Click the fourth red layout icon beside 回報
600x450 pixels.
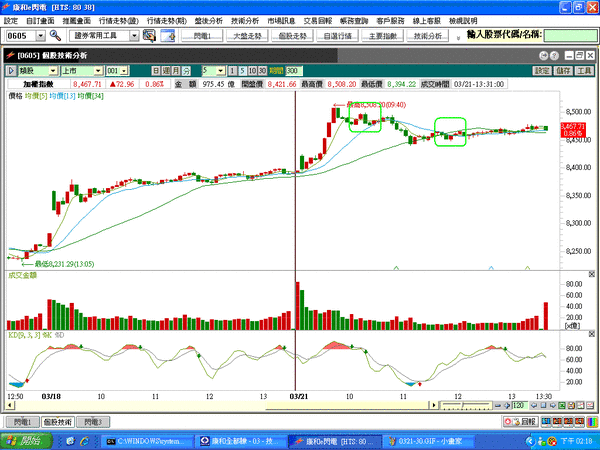tap(579, 422)
